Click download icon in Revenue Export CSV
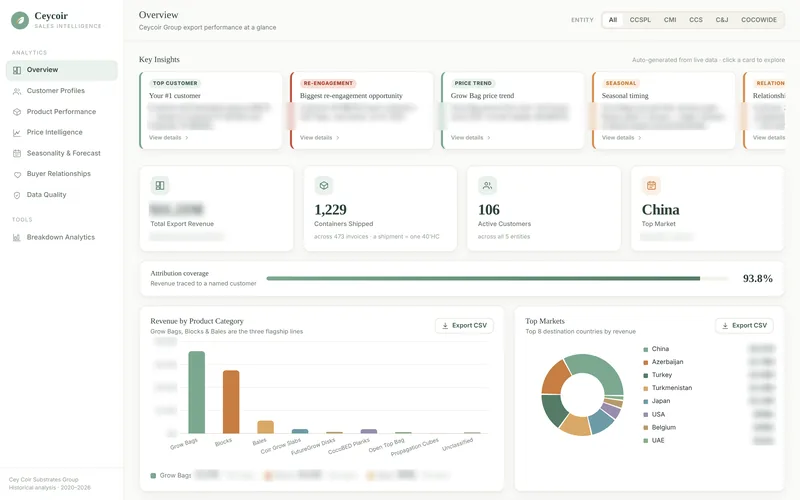The width and height of the screenshot is (800, 500). pos(445,326)
